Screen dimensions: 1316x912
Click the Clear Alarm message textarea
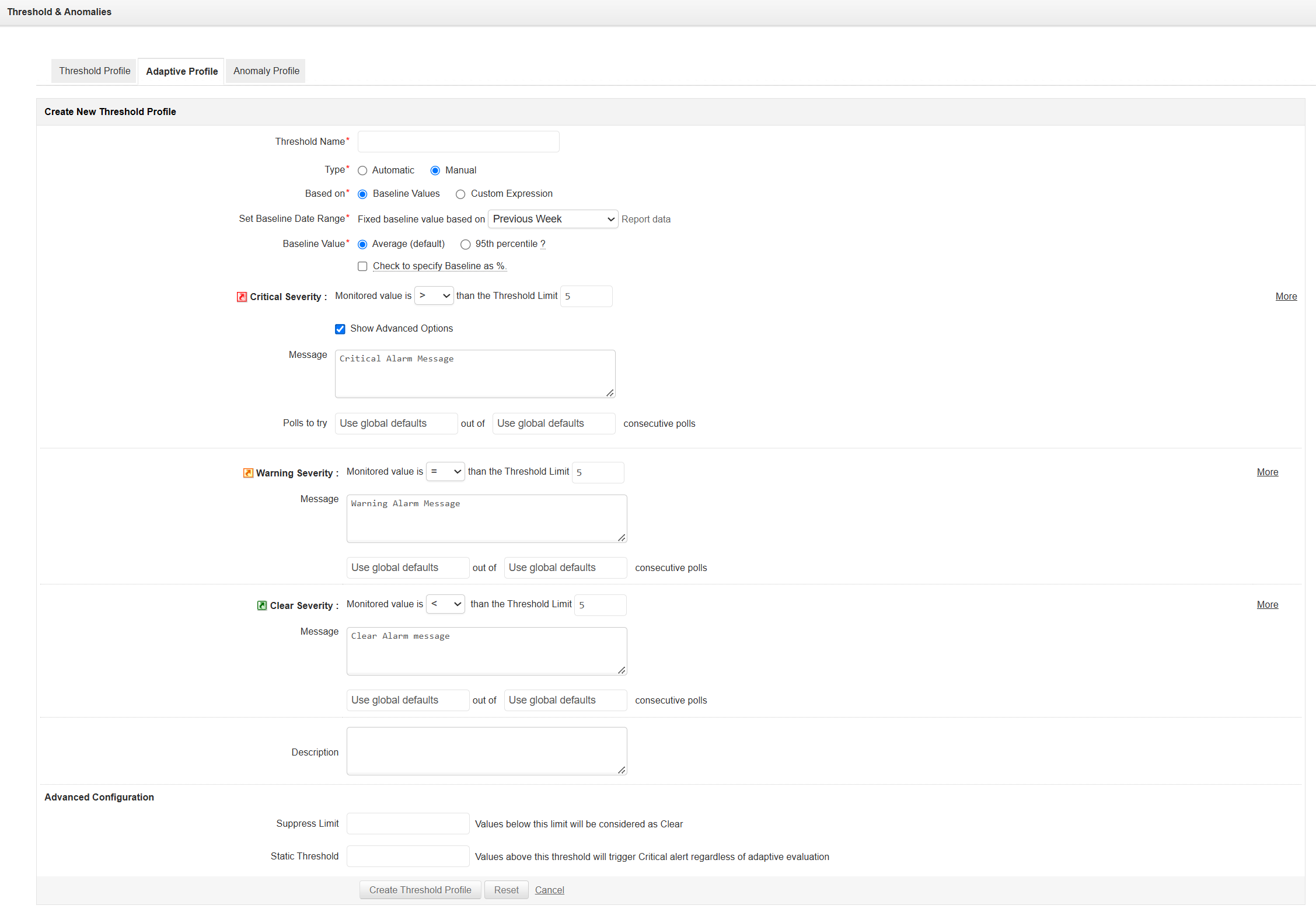[x=487, y=651]
